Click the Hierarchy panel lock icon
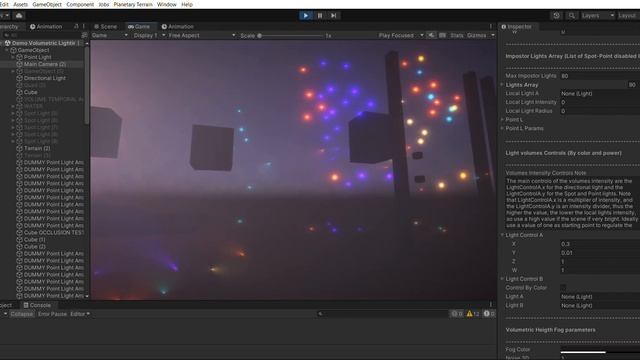This screenshot has width=640, height=360. point(76,27)
